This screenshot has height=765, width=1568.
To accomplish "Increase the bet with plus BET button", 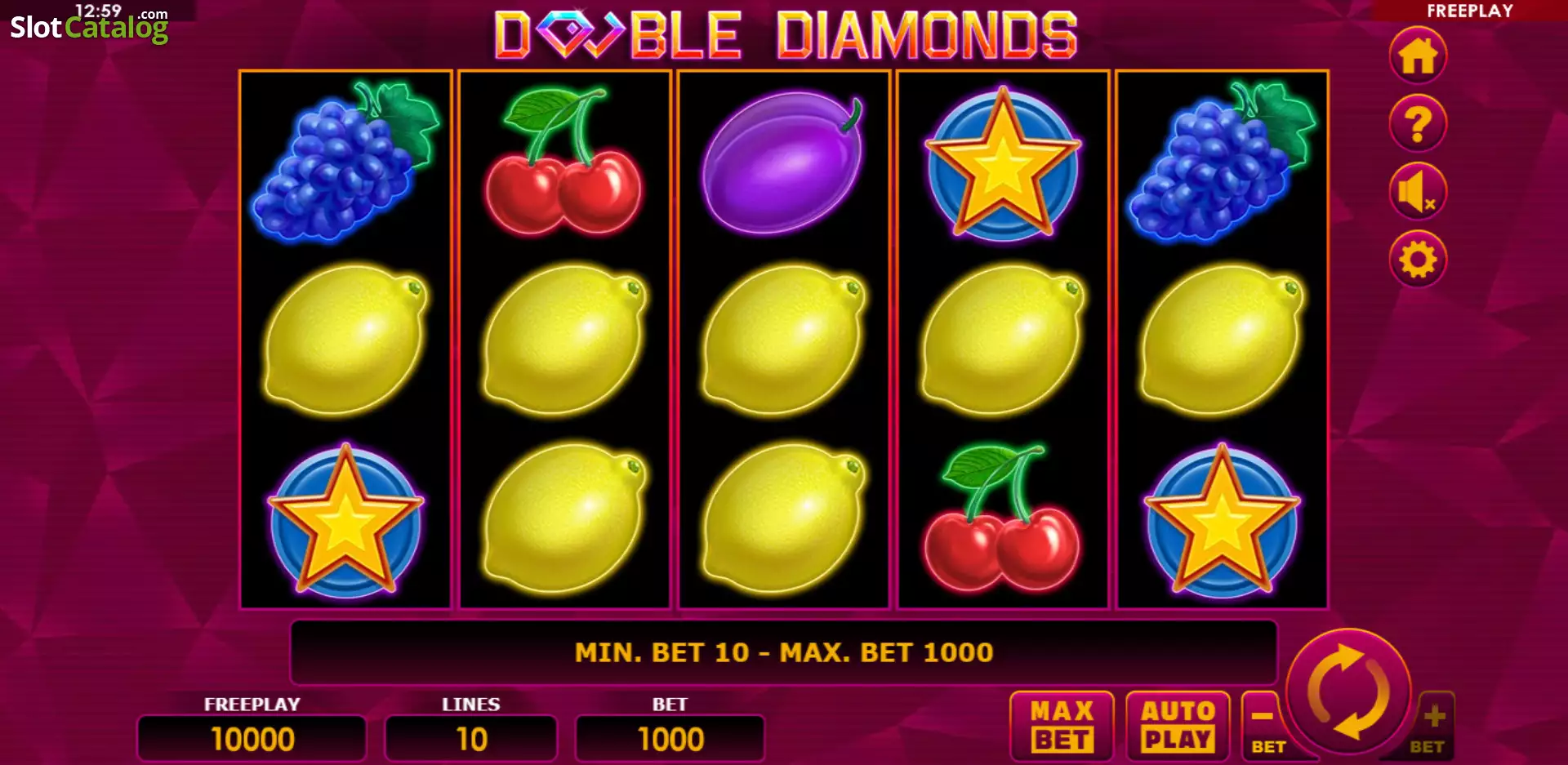I will click(1432, 726).
